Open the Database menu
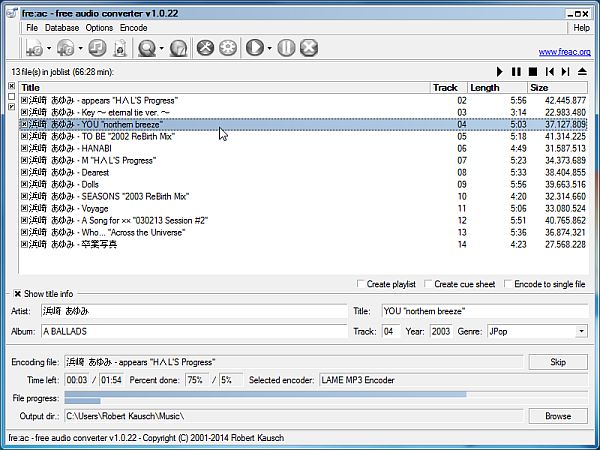The width and height of the screenshot is (600, 450). (x=62, y=28)
